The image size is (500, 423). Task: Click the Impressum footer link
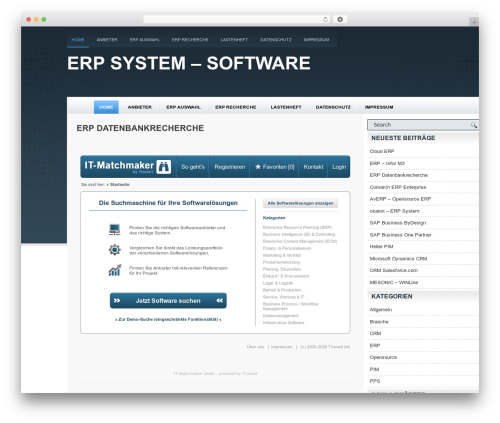[281, 347]
